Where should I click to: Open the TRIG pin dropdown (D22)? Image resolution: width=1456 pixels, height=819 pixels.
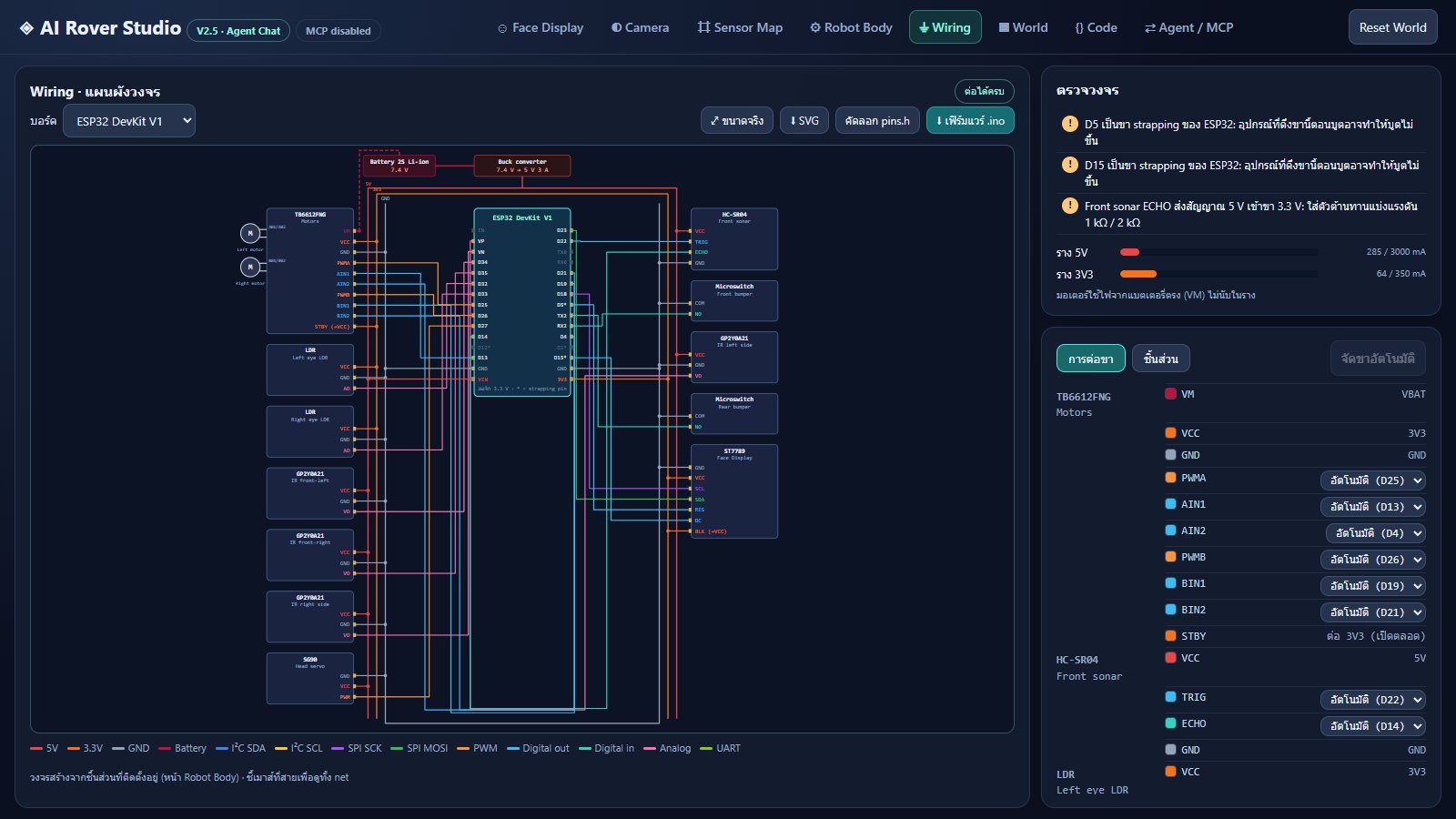pyautogui.click(x=1373, y=700)
